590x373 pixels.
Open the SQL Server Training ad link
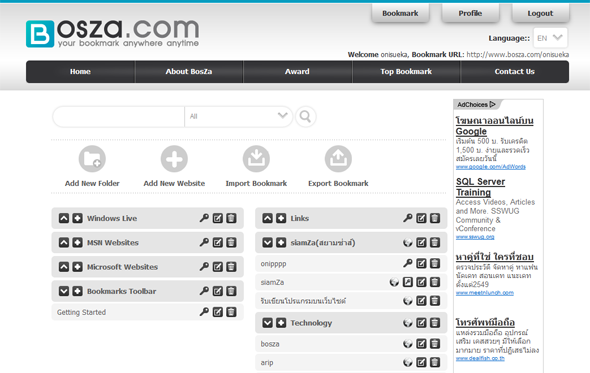click(480, 187)
